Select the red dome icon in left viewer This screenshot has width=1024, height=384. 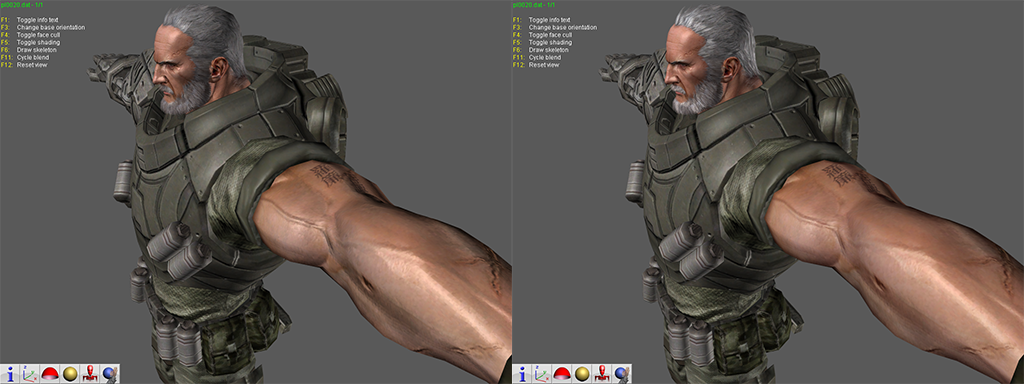point(50,374)
